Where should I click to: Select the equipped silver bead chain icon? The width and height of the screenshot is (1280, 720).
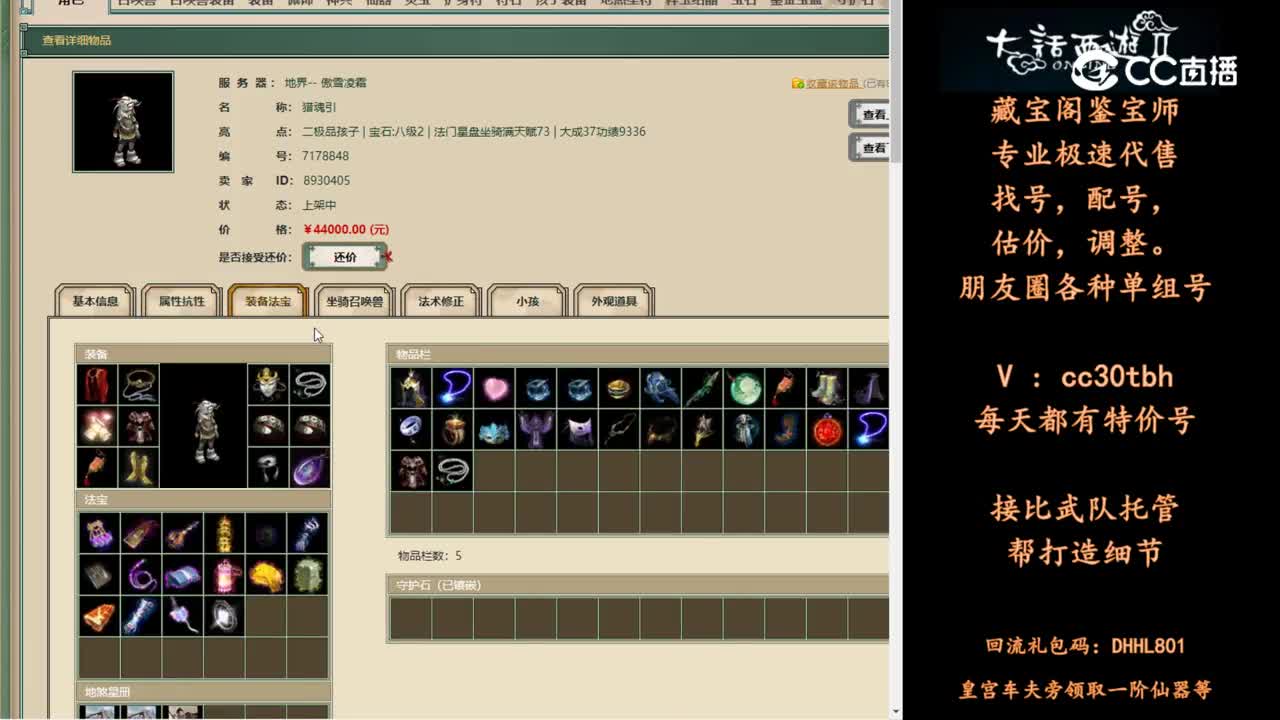[310, 384]
